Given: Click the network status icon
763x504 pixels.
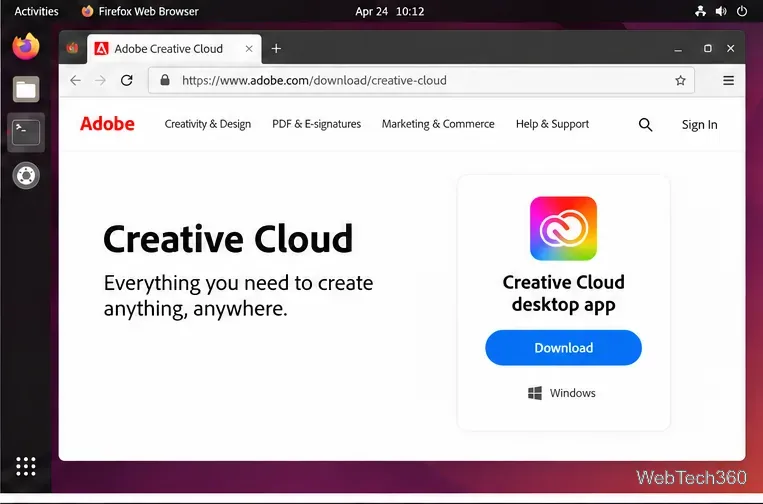Looking at the screenshot, I should 700,11.
